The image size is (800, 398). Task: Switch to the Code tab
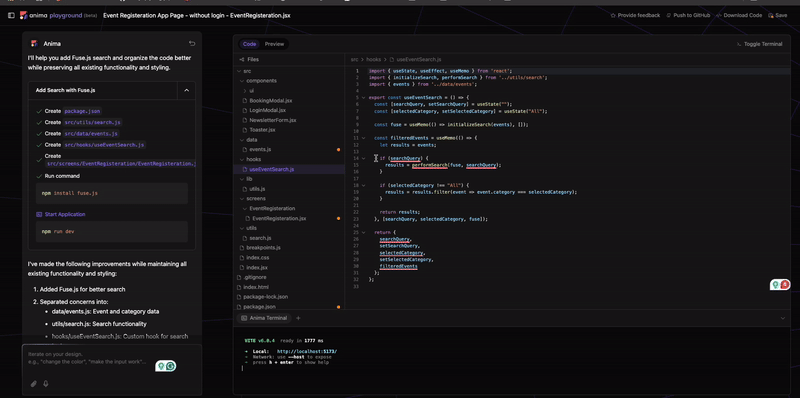[249, 44]
